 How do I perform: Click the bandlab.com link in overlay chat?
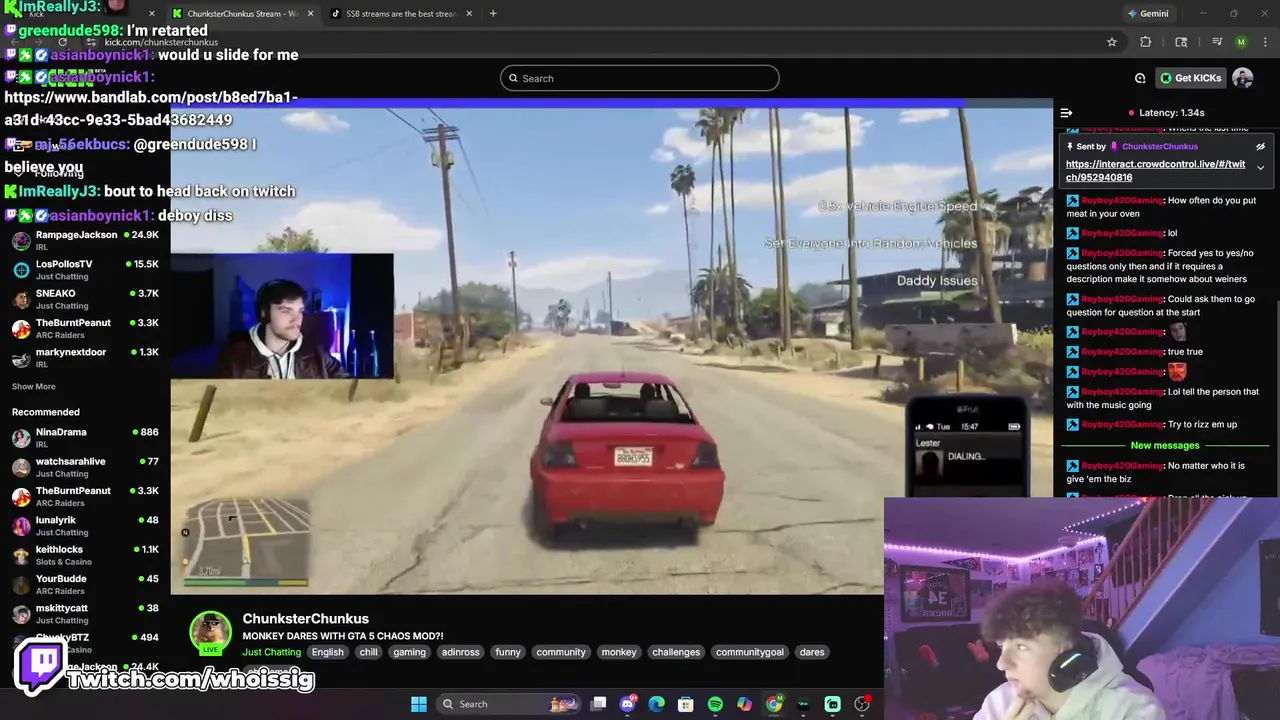pyautogui.click(x=151, y=108)
